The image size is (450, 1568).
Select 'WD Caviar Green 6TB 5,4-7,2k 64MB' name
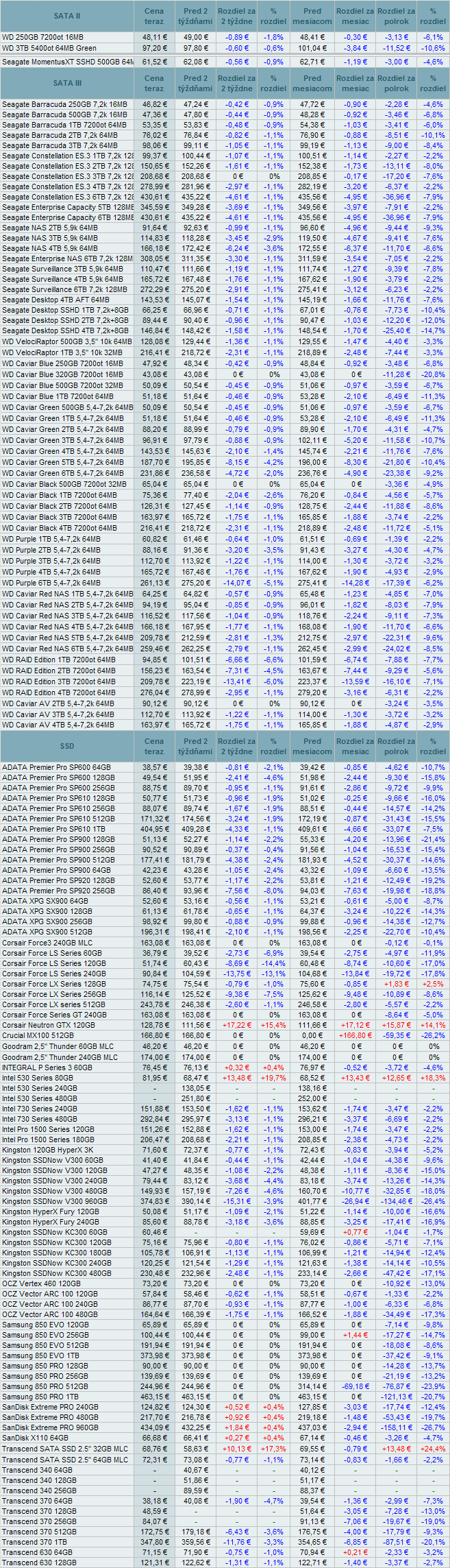coord(63,473)
